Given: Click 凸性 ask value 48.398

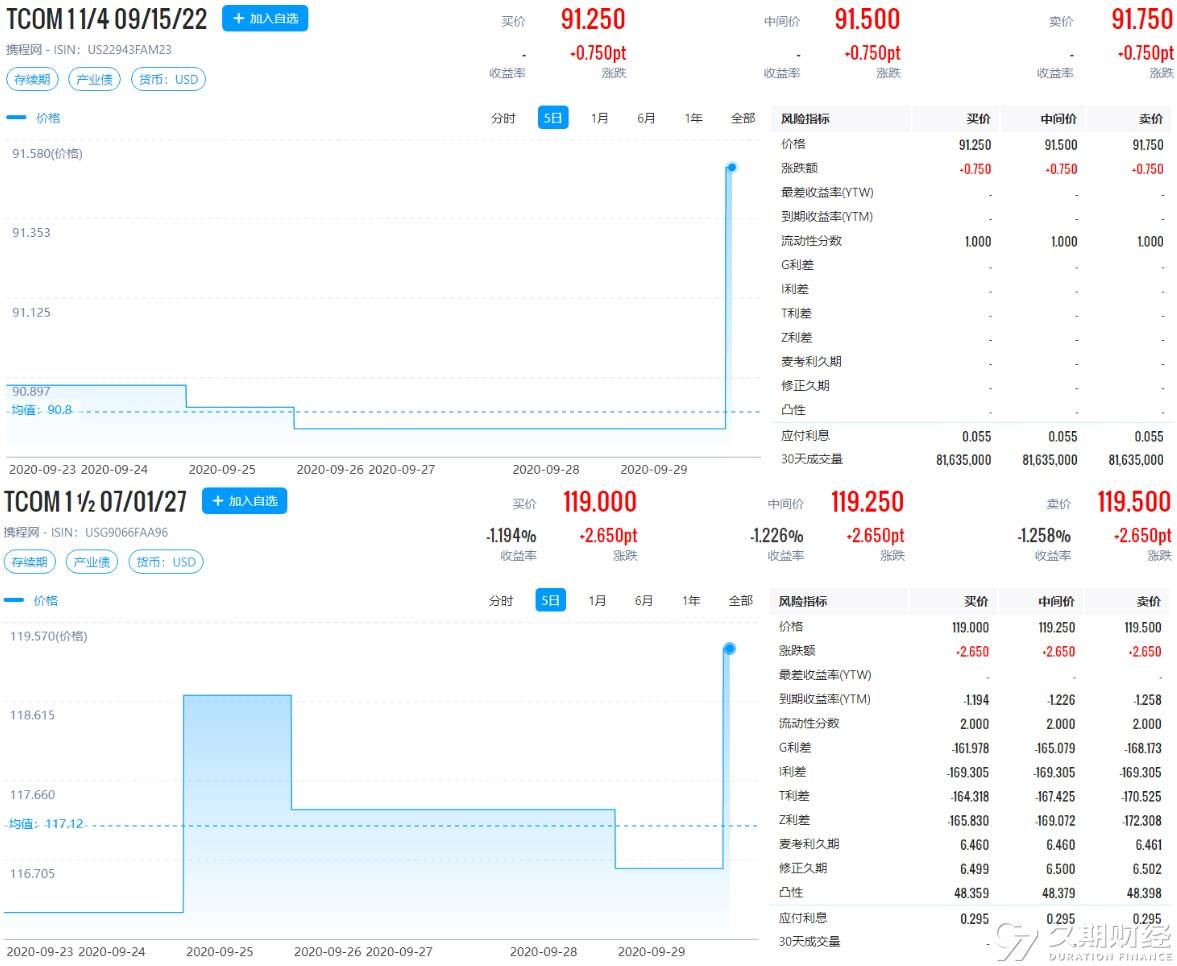Looking at the screenshot, I should (1144, 893).
